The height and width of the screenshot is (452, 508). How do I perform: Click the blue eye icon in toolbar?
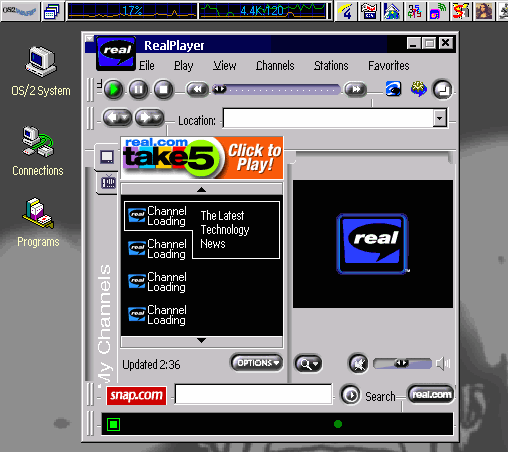[393, 89]
